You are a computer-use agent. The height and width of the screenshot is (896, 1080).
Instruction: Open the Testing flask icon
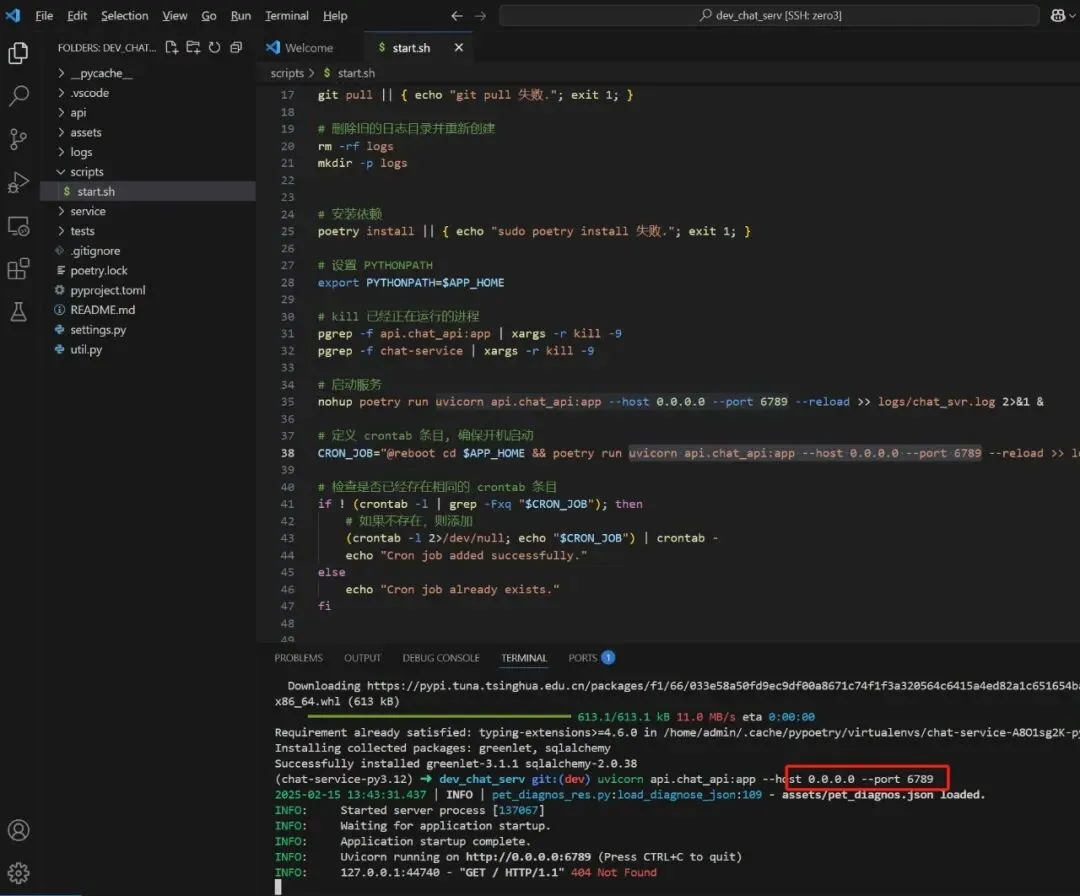point(19,312)
